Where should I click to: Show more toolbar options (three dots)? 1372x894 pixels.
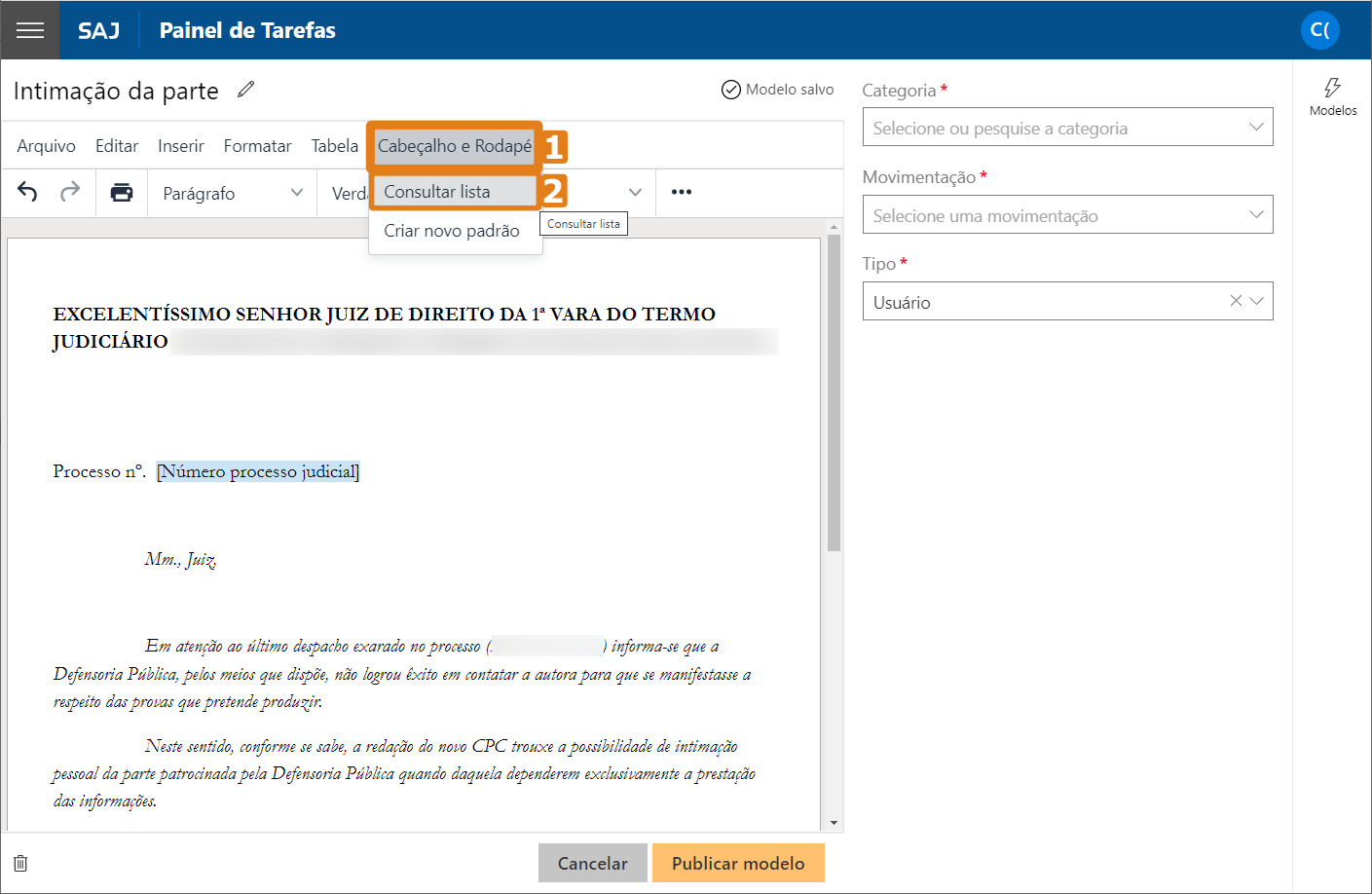point(682,192)
